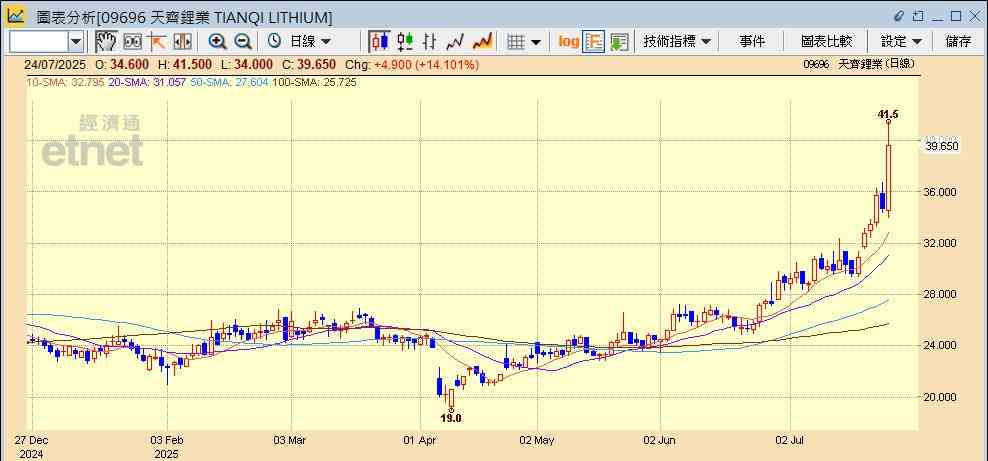
Task: Open the stock code dropdown arrow
Action: pyautogui.click(x=76, y=42)
